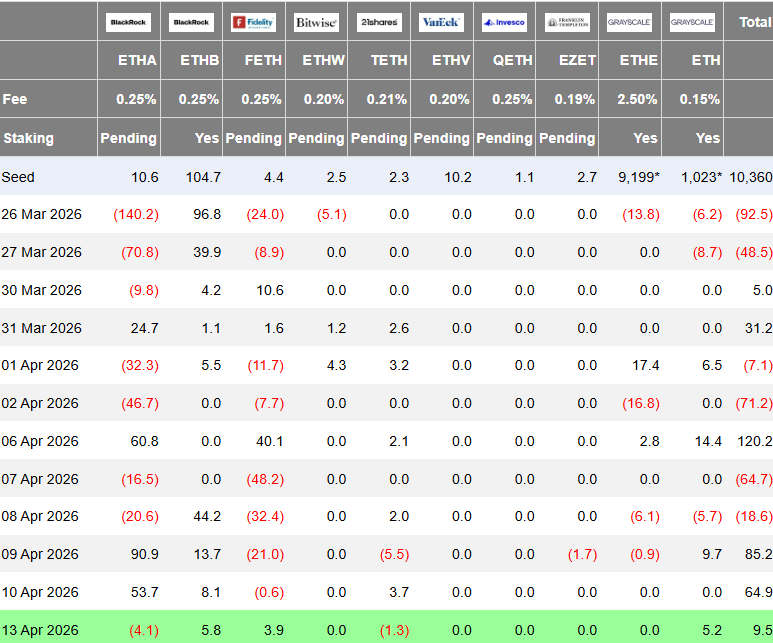Click the Seed row label

pyautogui.click(x=18, y=177)
